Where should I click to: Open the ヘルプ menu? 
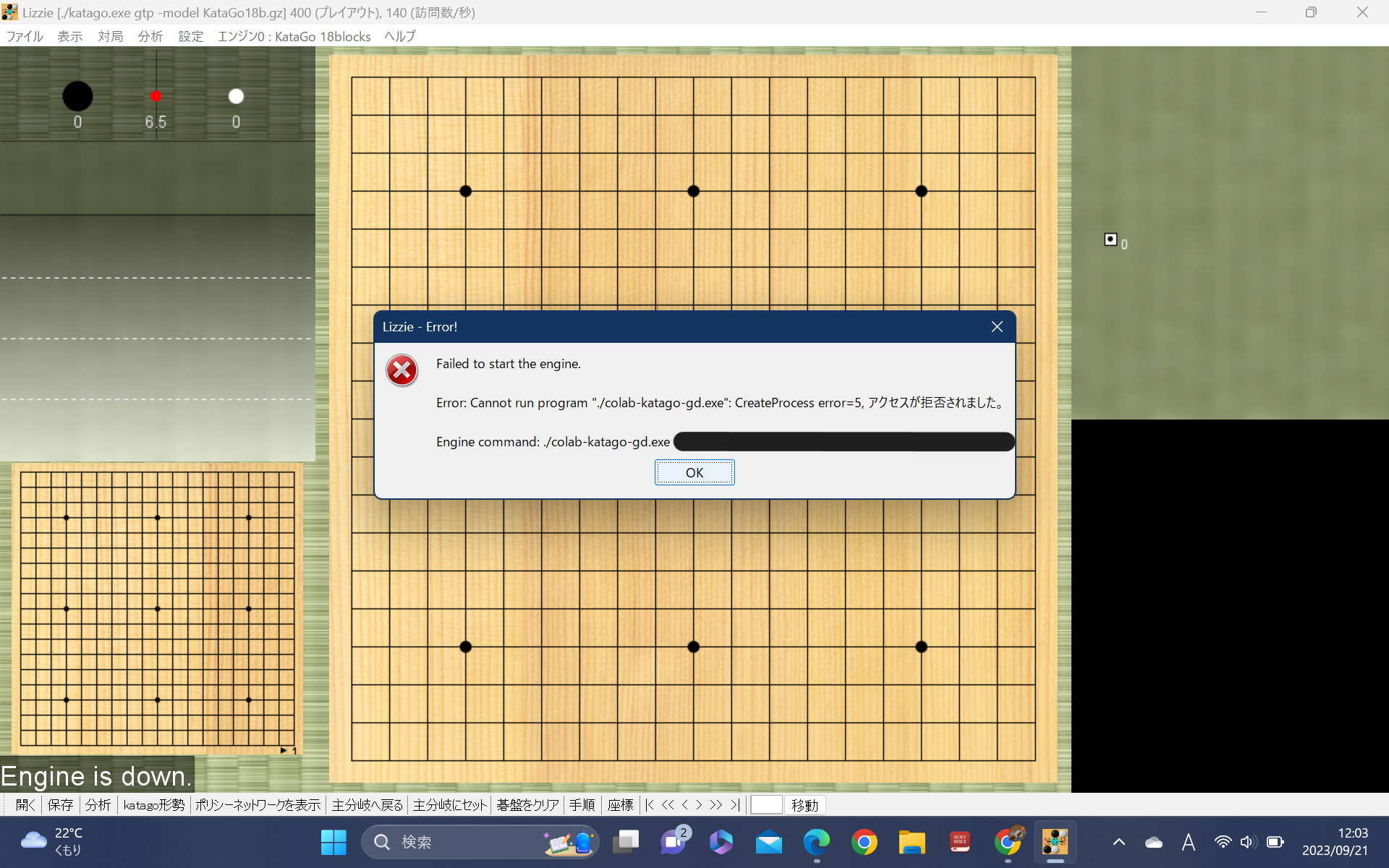[400, 36]
